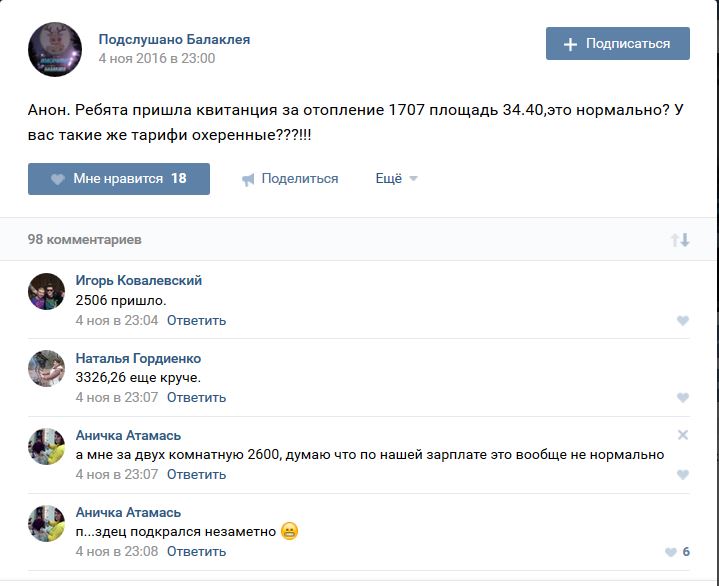Open post timestamp 4 ноя 2016 в 23:00
Image resolution: width=719 pixels, height=586 pixels.
coord(156,59)
